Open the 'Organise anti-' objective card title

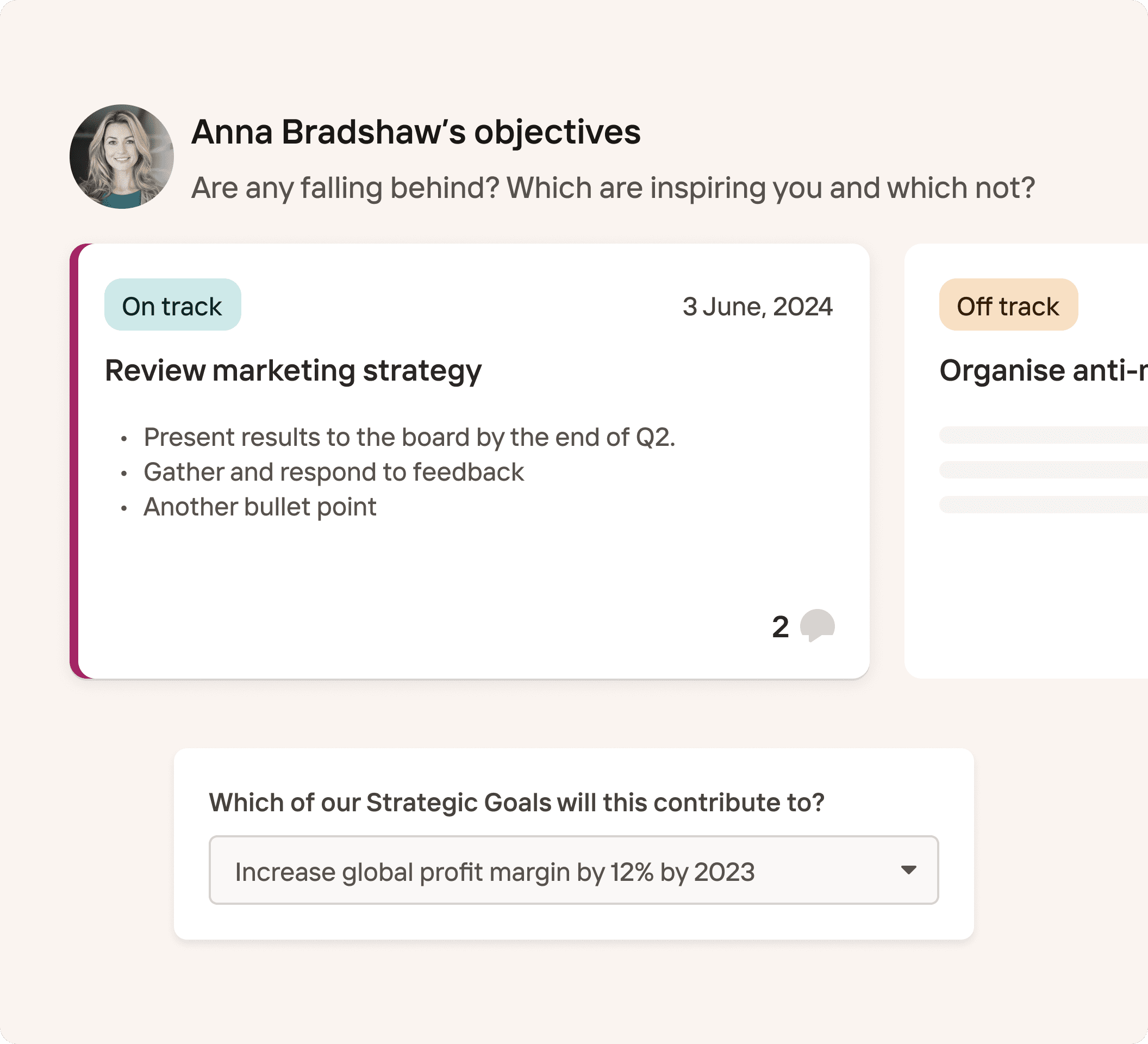pos(1043,371)
